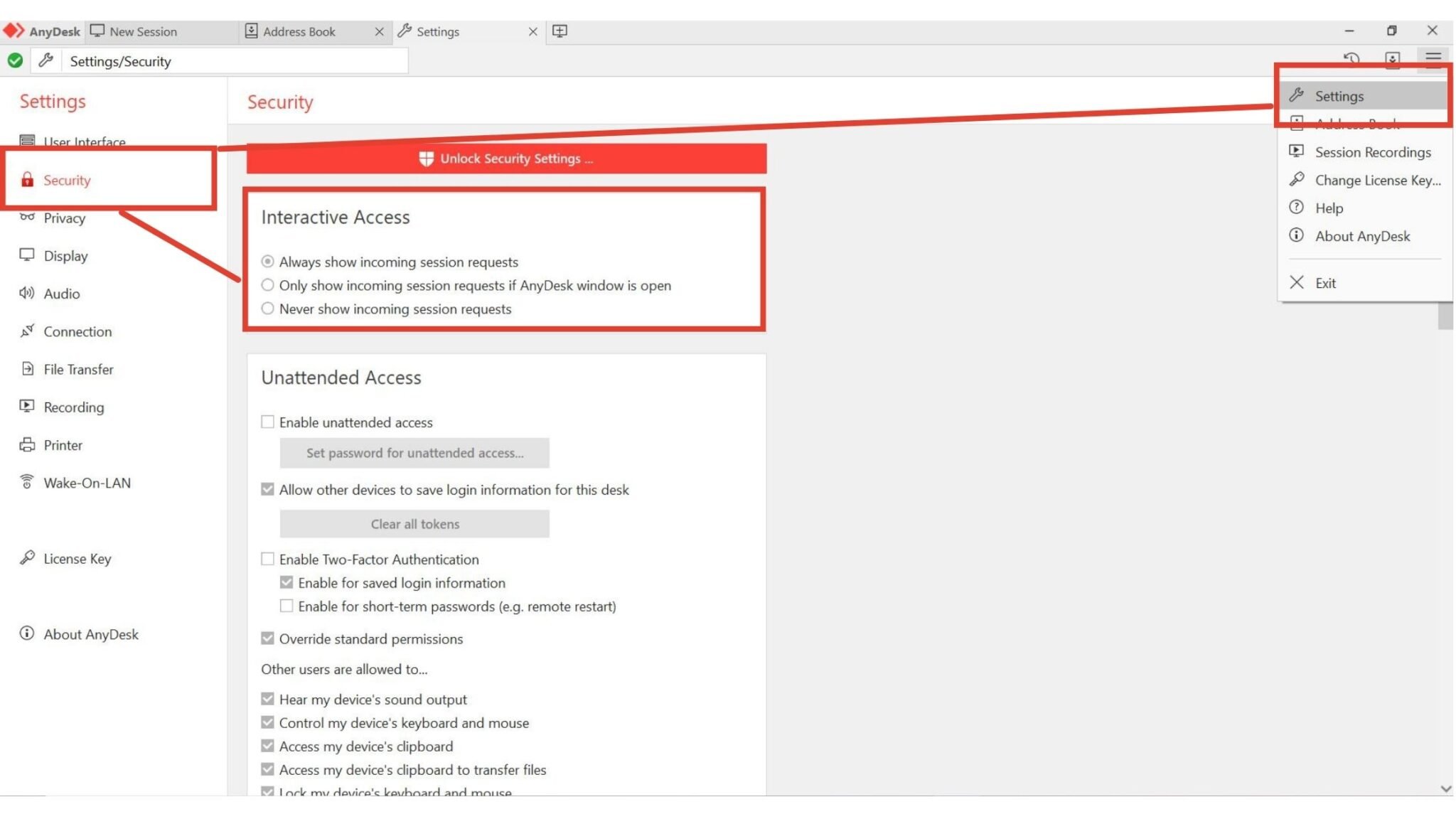Click the install/download icon in toolbar
The image size is (1456, 819).
1393,59
